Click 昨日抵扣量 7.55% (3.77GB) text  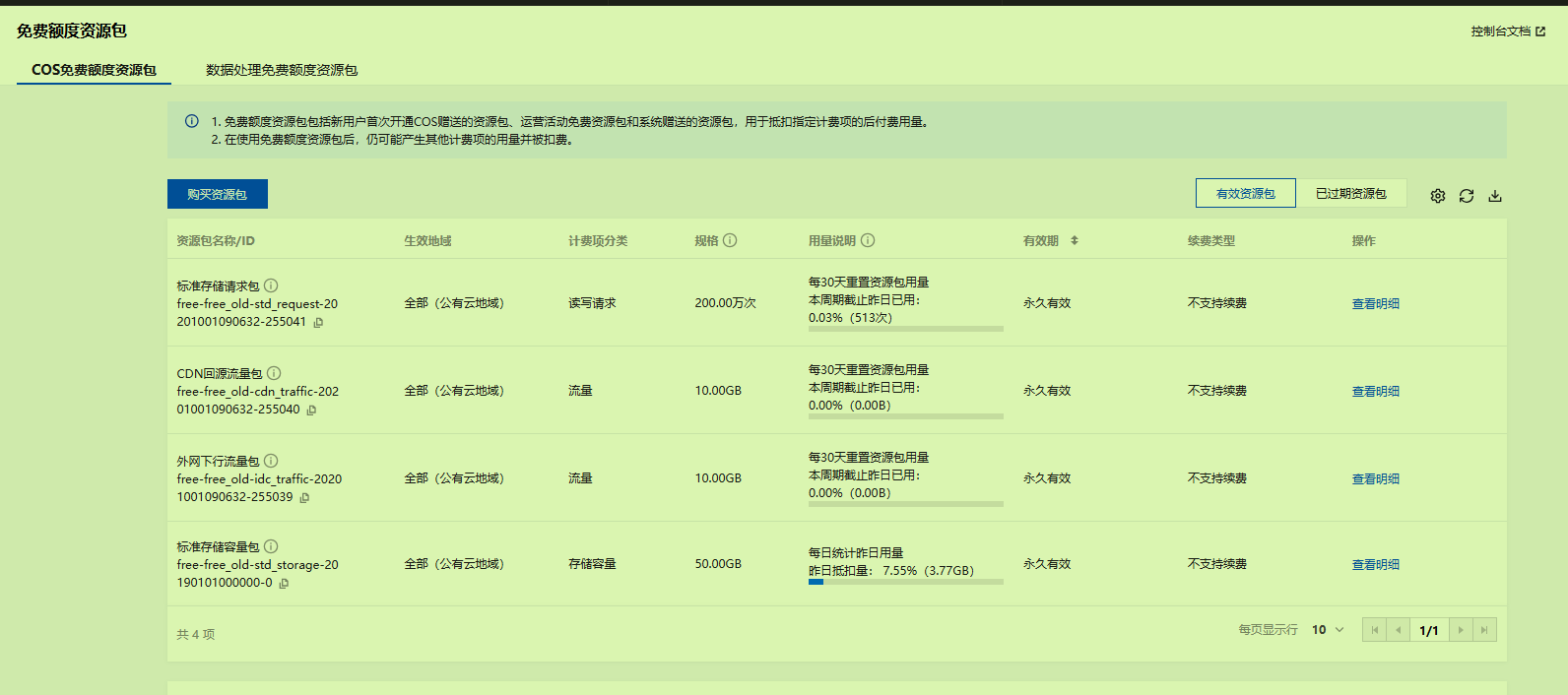(891, 571)
